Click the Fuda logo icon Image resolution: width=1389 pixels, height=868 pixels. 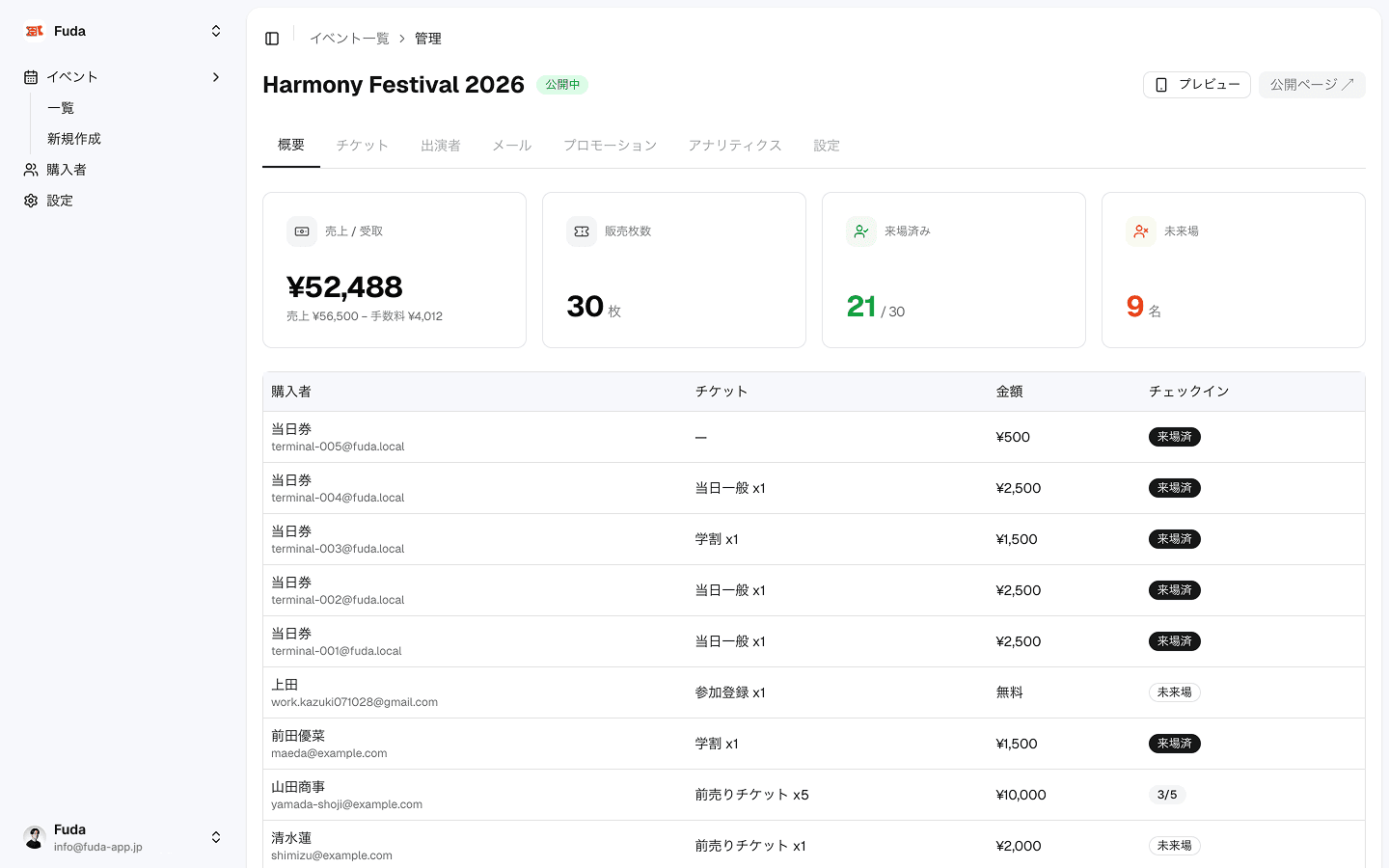click(35, 31)
